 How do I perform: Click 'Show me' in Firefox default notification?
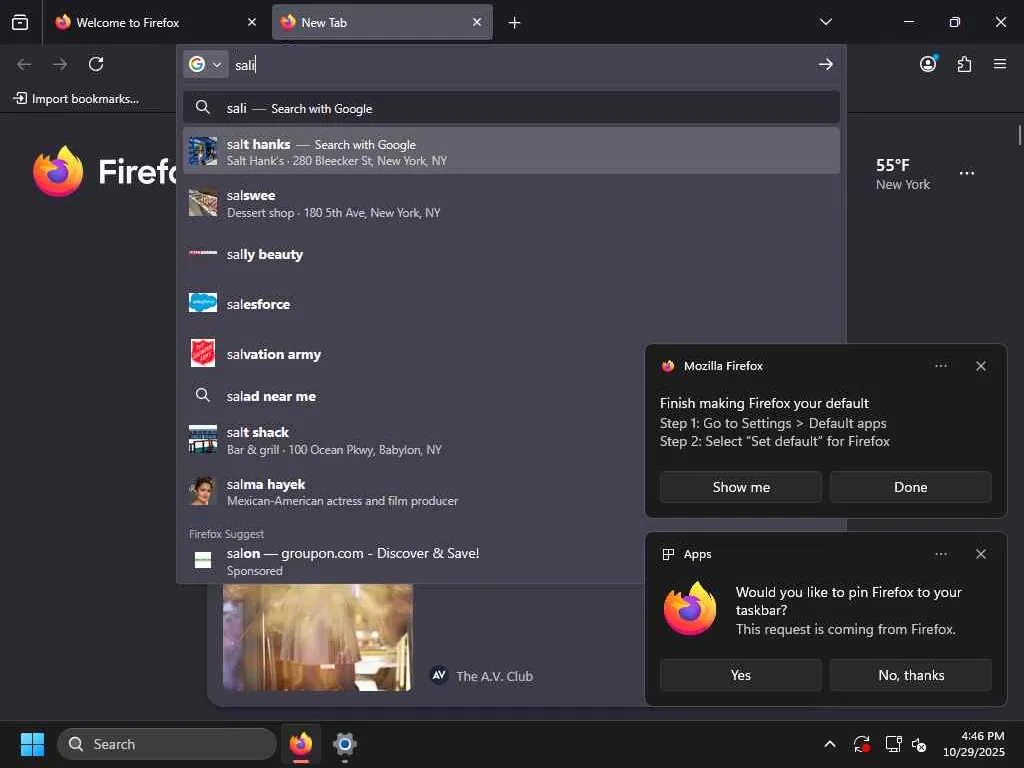[x=741, y=487]
